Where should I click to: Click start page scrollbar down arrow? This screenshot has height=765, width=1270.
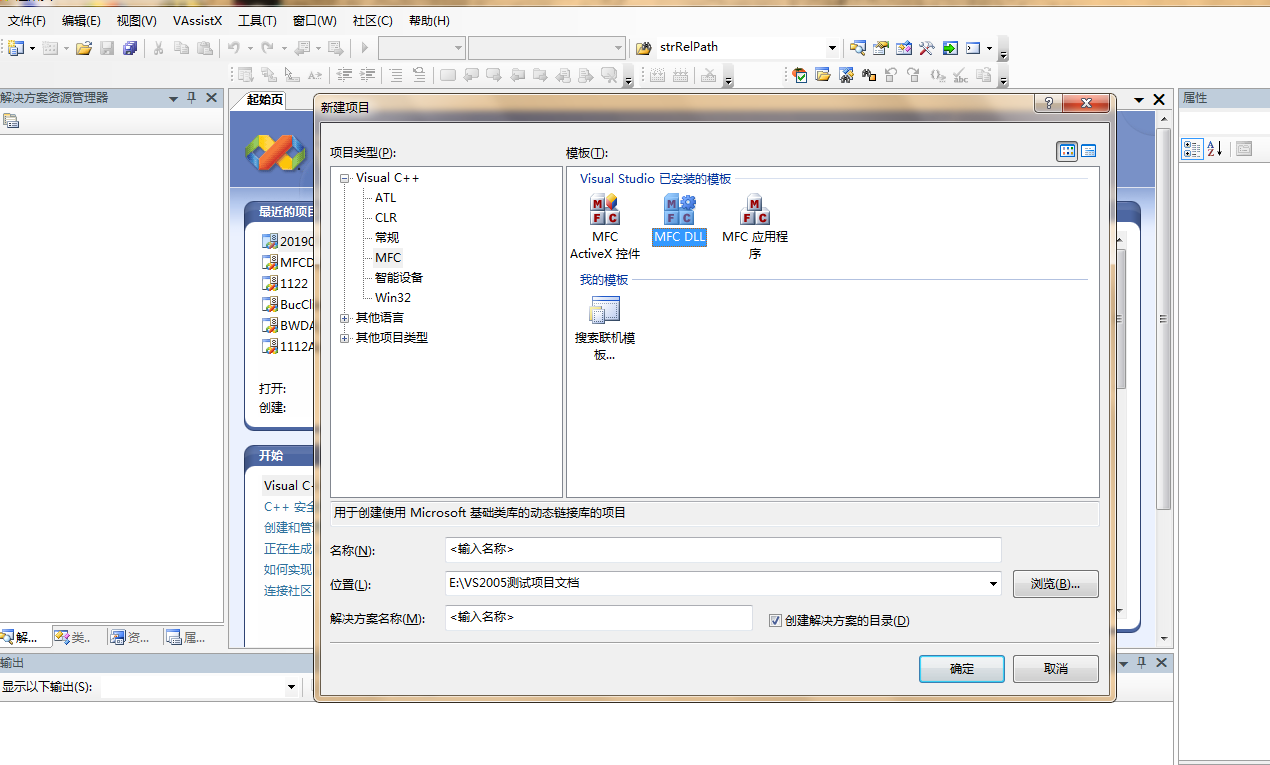pyautogui.click(x=1163, y=638)
